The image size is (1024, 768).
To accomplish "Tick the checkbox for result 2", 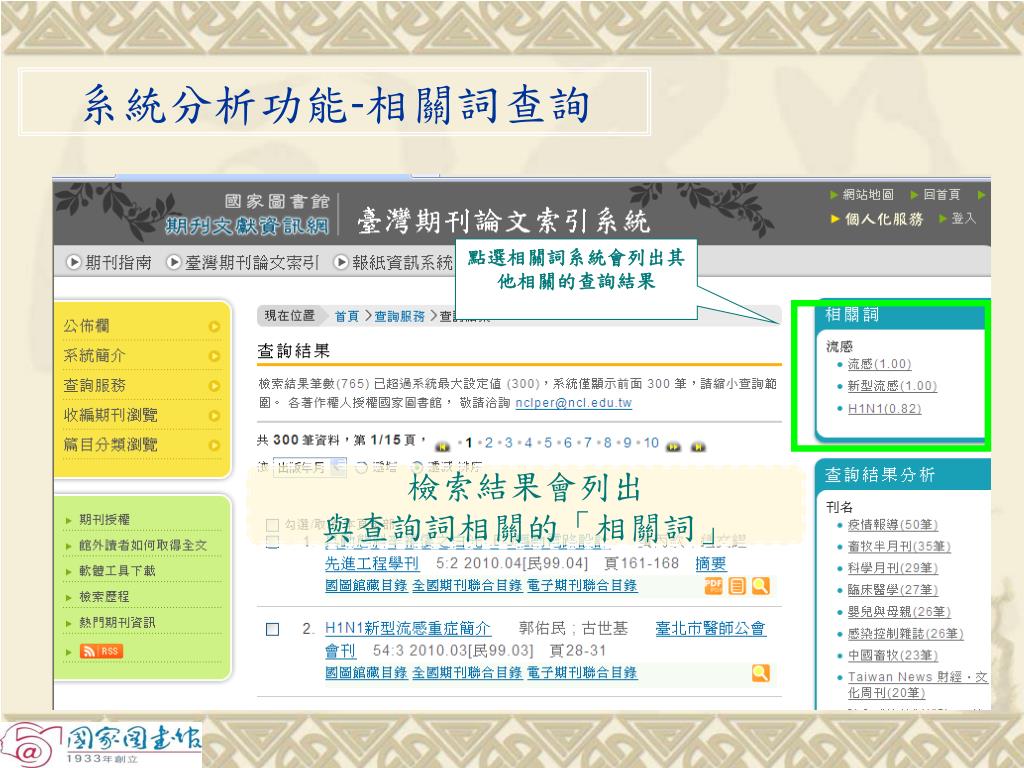I will (273, 630).
